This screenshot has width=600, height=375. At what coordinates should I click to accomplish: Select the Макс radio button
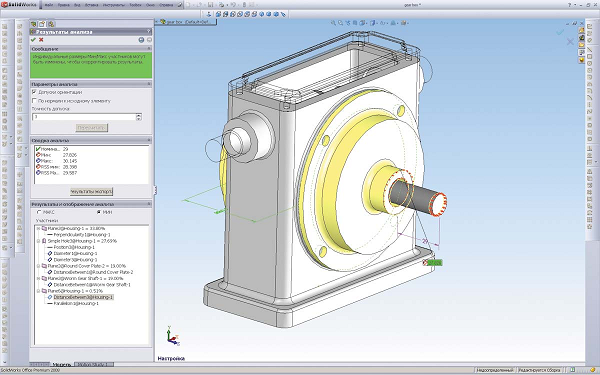pos(39,212)
